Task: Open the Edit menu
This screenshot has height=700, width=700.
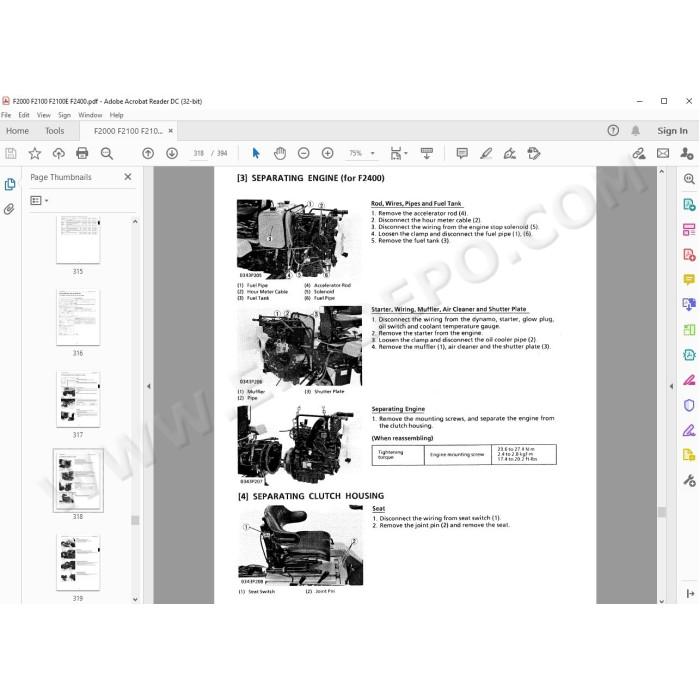Action: click(x=24, y=115)
